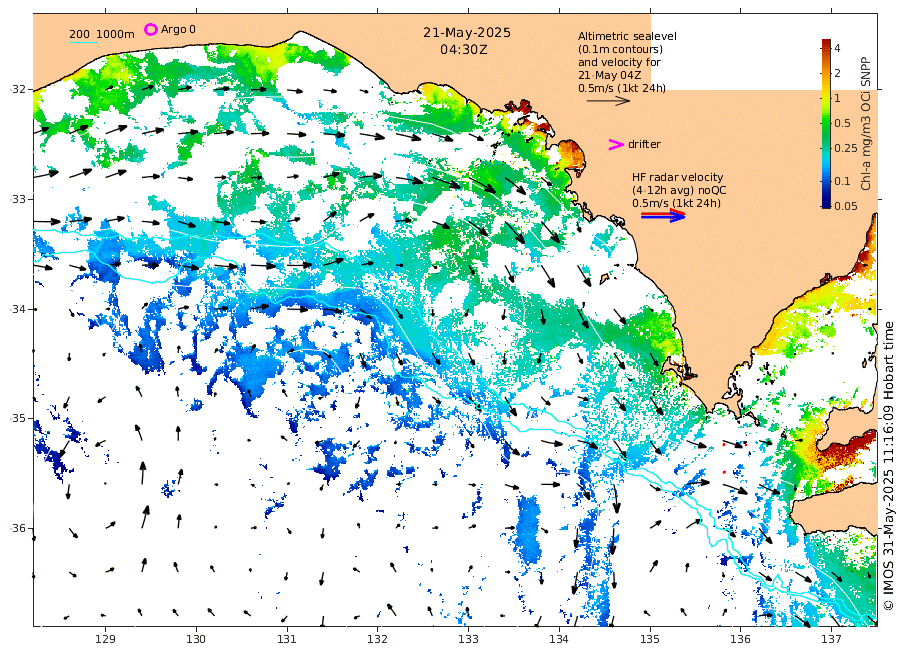Click latitude axis label -33
The height and width of the screenshot is (660, 900).
click(x=18, y=199)
